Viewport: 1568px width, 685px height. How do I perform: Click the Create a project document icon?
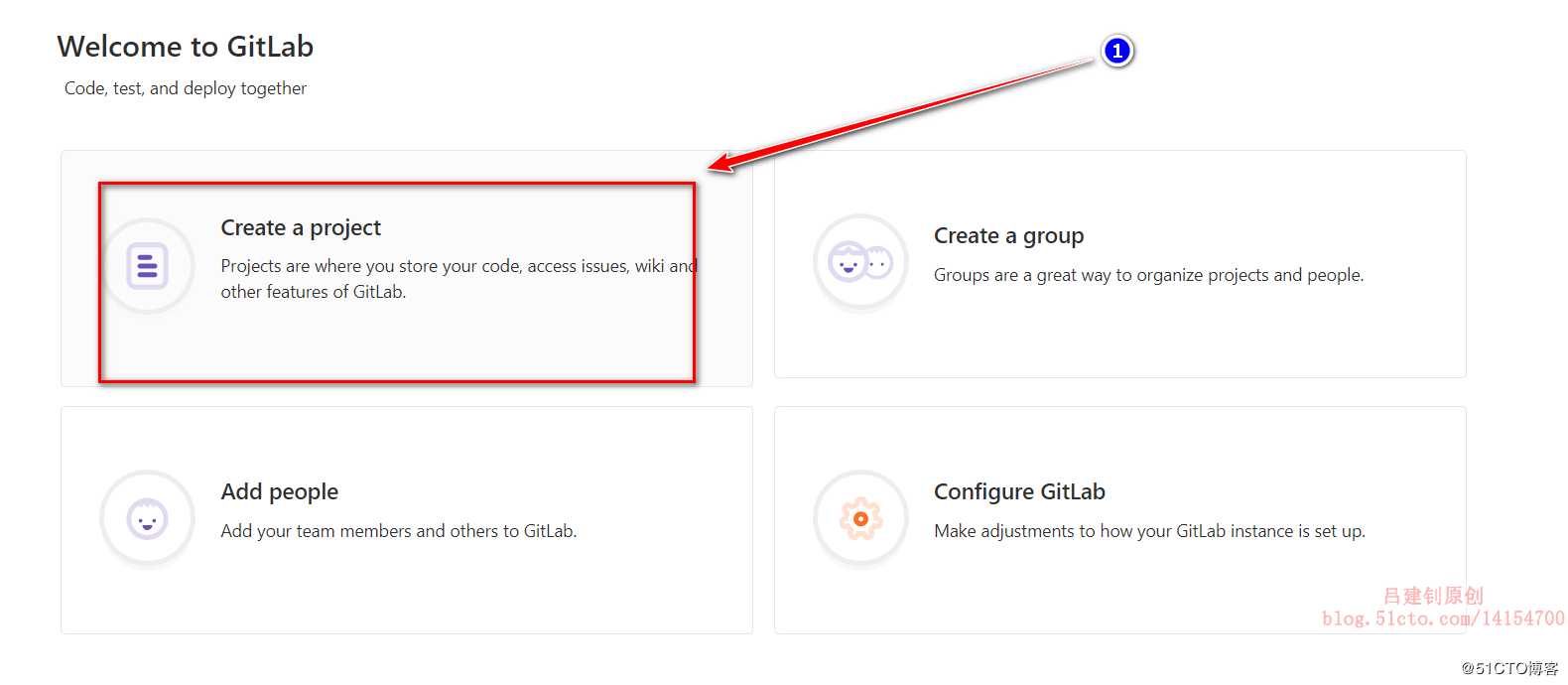(x=148, y=266)
